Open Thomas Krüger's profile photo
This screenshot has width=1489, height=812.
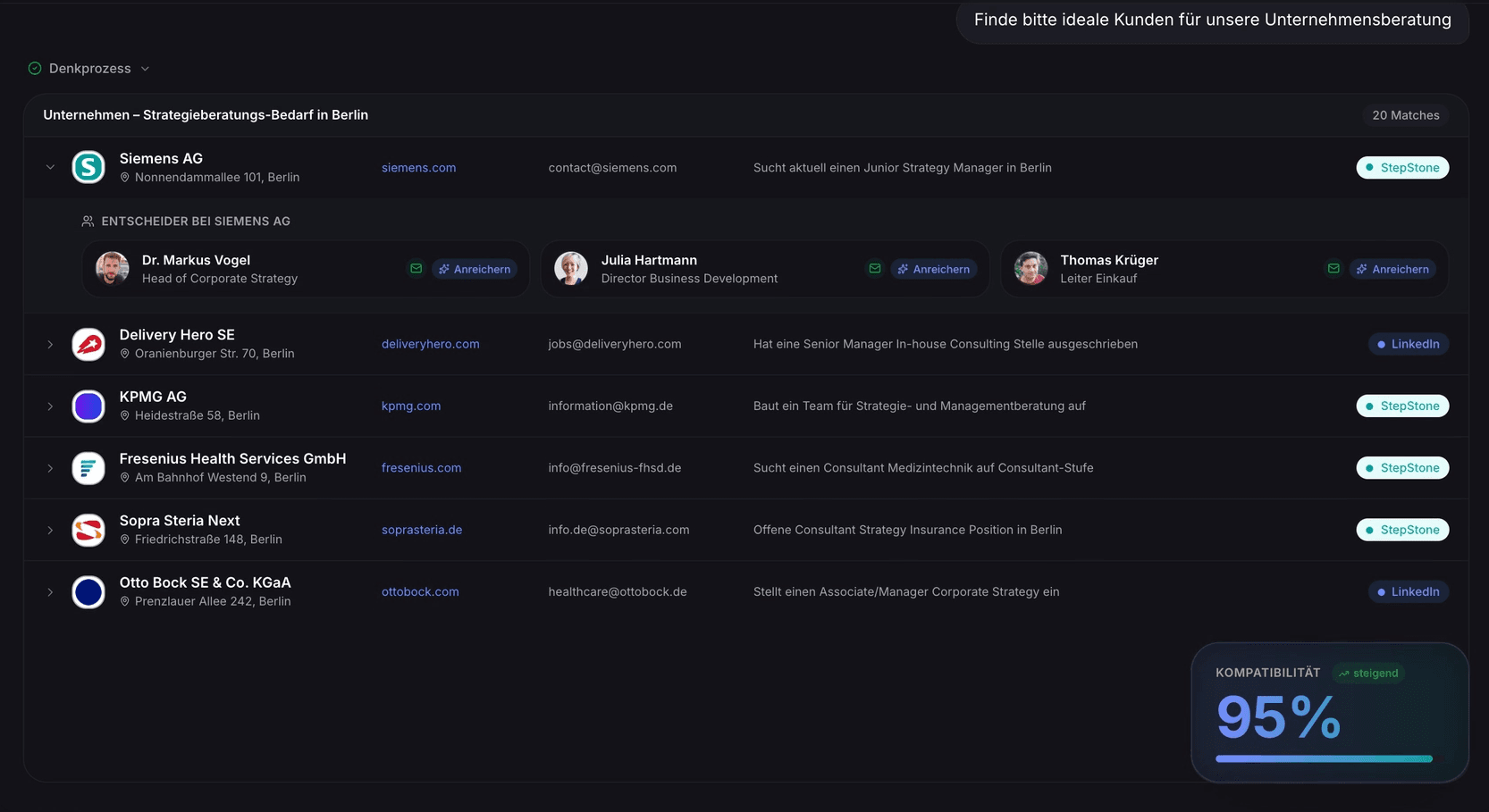pos(1031,268)
